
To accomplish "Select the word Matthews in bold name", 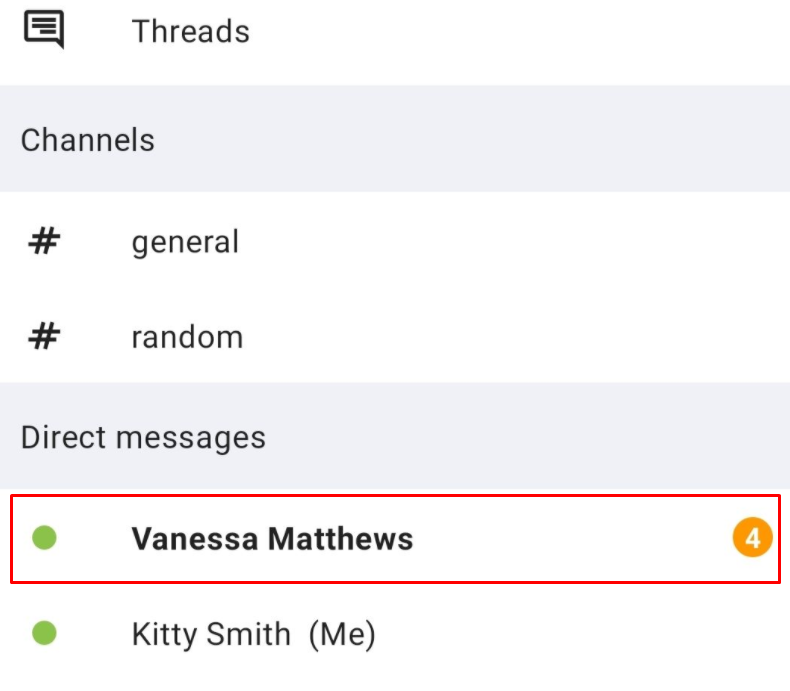I will [x=340, y=538].
